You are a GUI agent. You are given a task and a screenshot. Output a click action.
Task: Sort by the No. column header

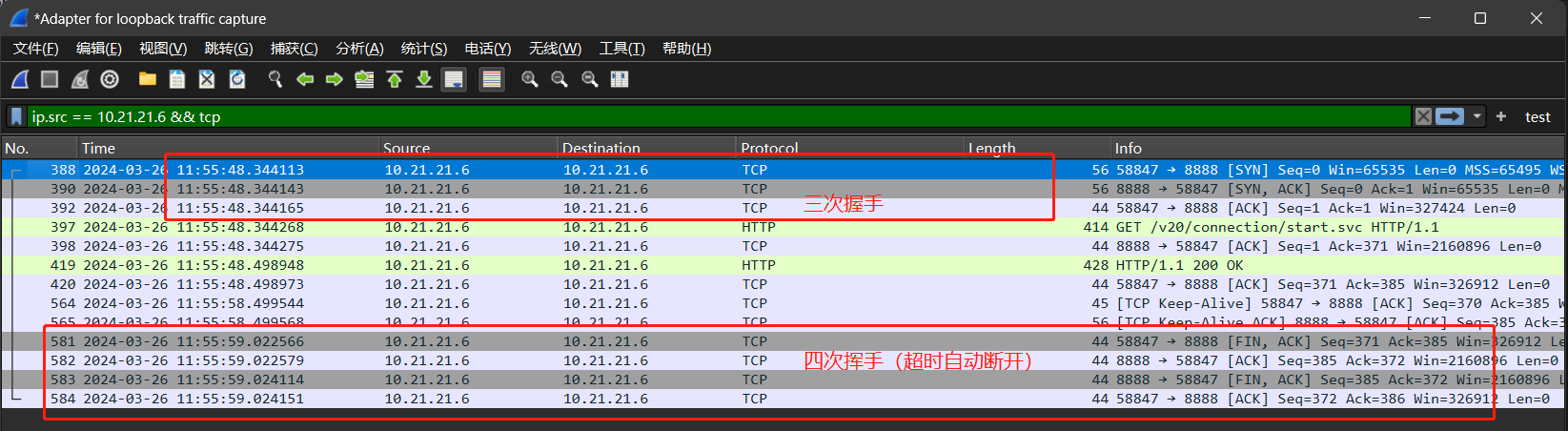point(38,148)
